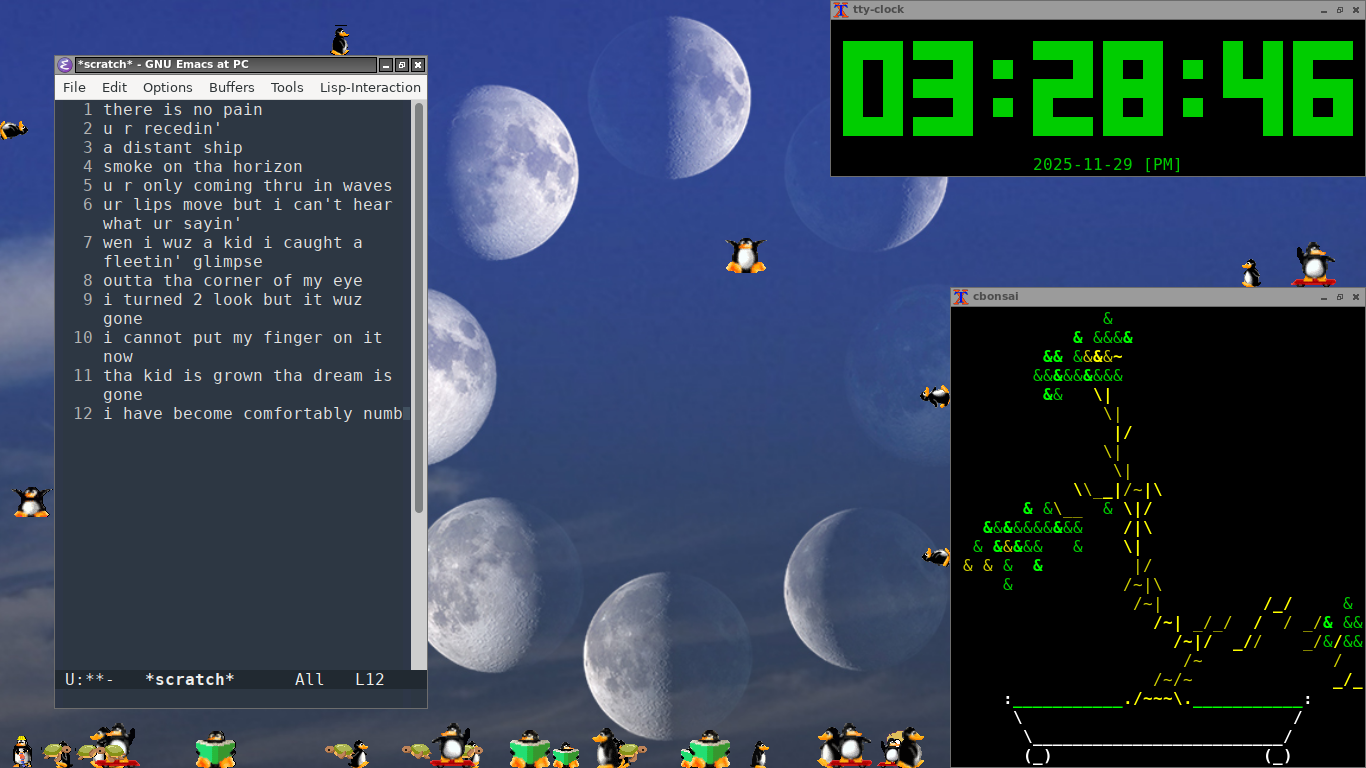This screenshot has height=768, width=1366.
Task: Click the 'U:**-' status in Emacs mode line
Action: (90, 680)
